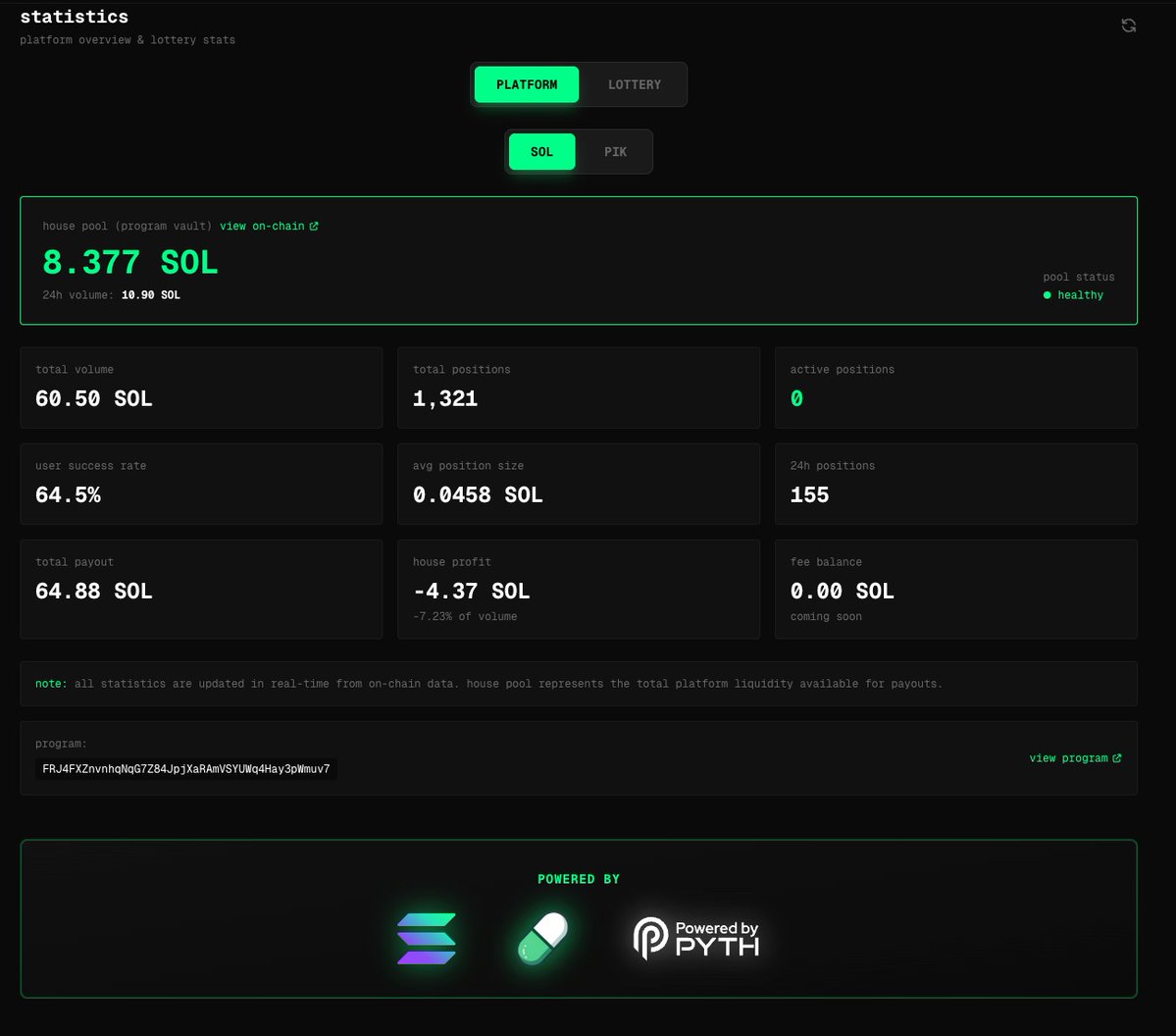Click the total volume card
This screenshot has height=1036, width=1176.
click(x=201, y=388)
